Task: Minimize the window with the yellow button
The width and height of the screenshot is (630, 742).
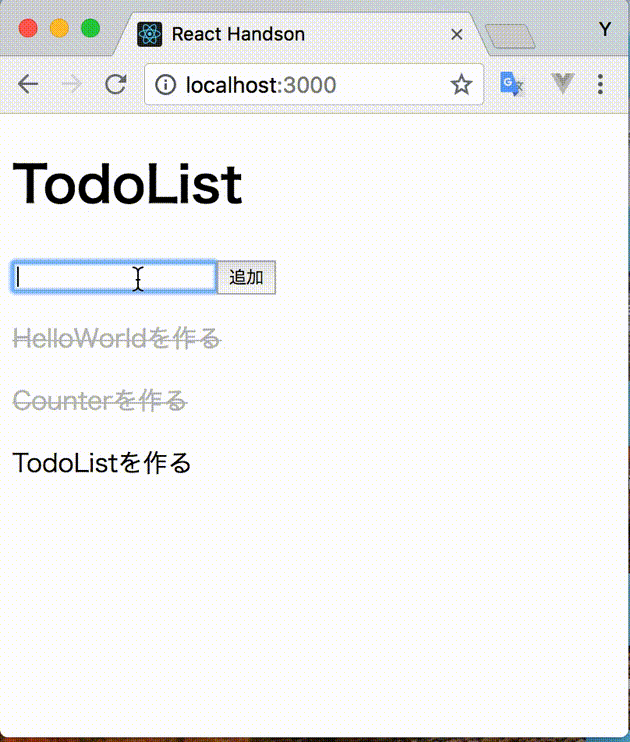Action: click(59, 28)
